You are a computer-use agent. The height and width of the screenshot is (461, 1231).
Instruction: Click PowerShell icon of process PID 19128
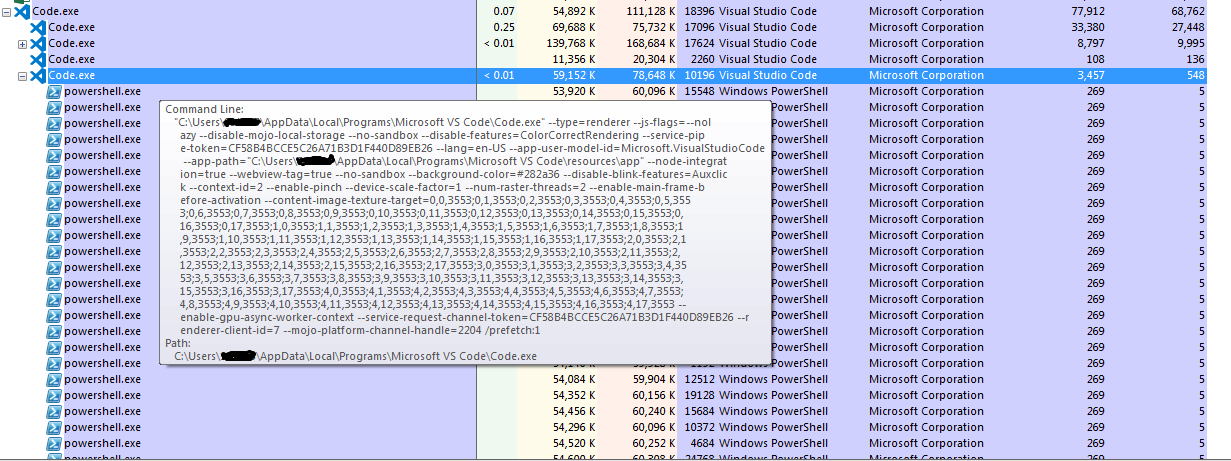click(54, 395)
